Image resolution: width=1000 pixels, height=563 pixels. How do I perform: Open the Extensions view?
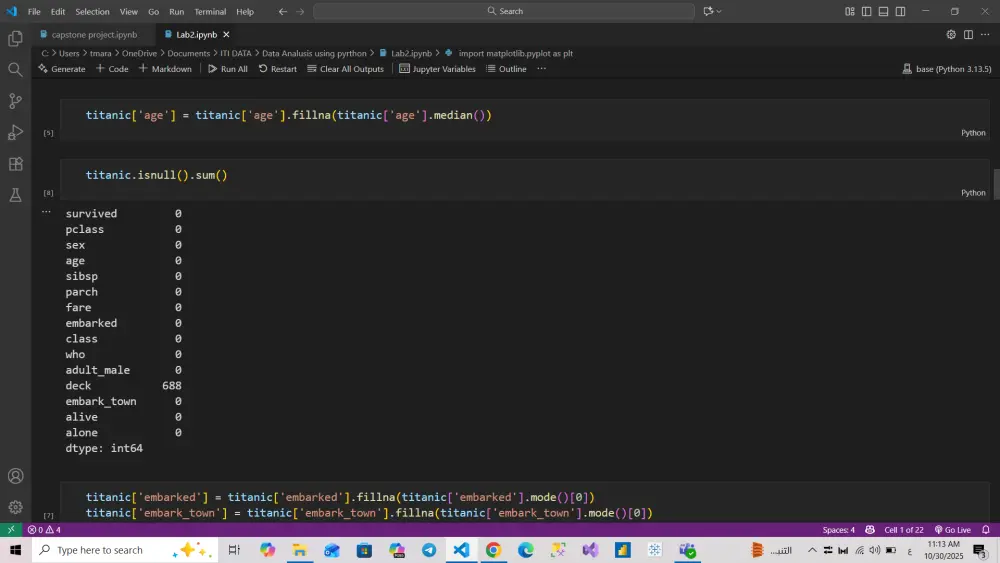tap(15, 163)
